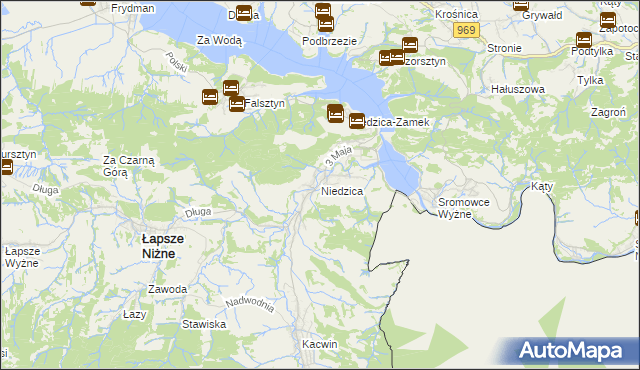Select the hotel icon above Podtylka

(x=584, y=40)
